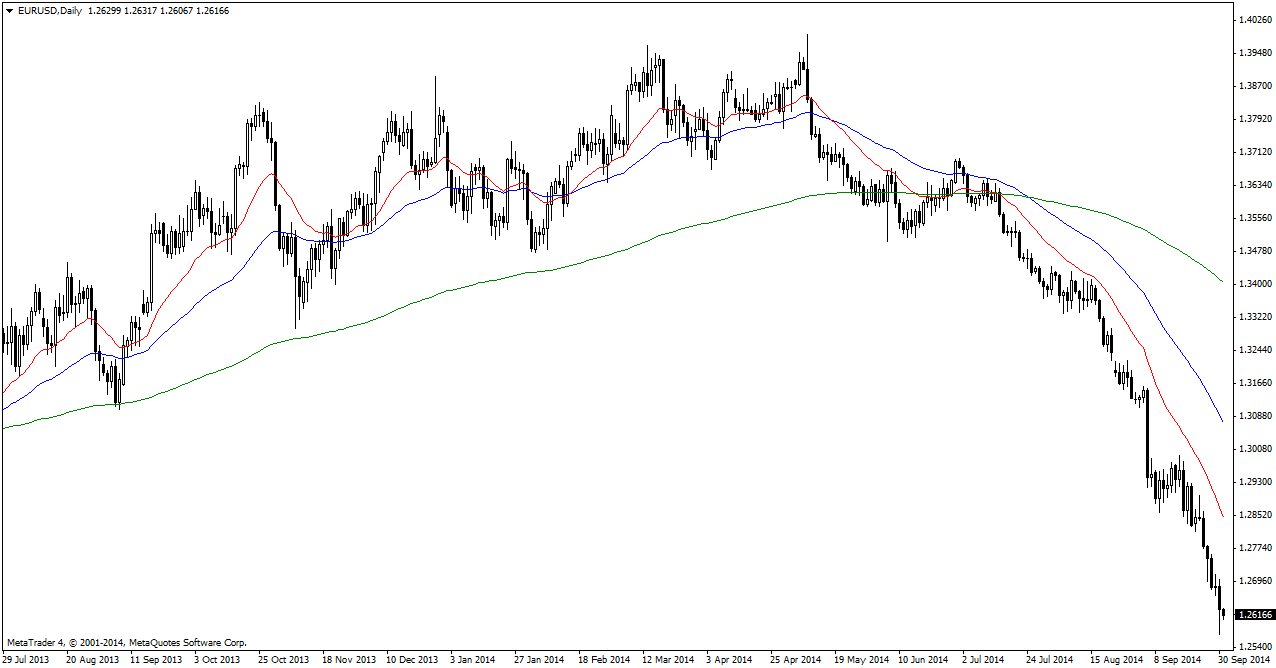
Task: Click the triangle arrow beside EURUSD,Daily
Action: [10, 10]
